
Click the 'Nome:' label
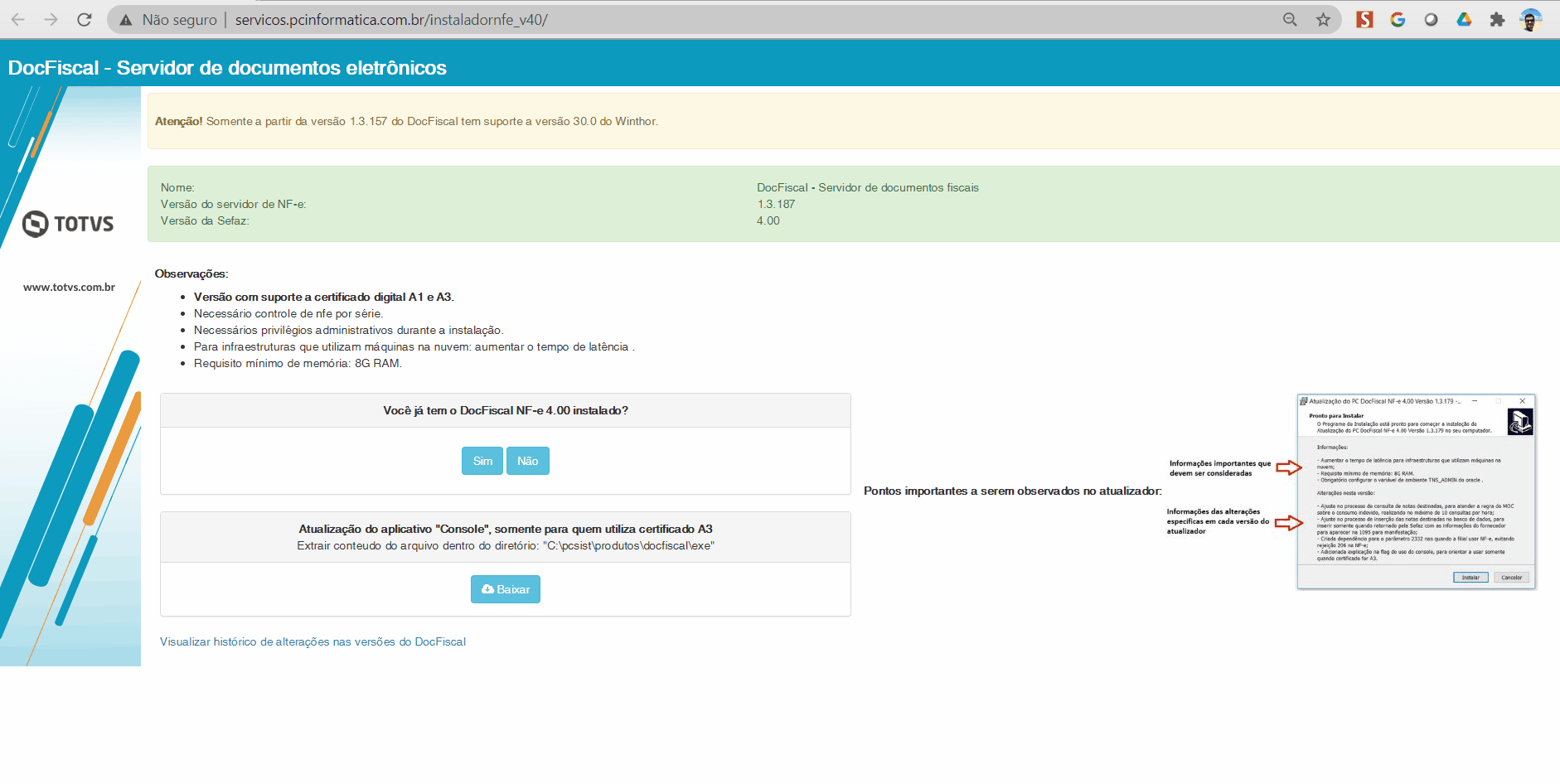click(177, 187)
